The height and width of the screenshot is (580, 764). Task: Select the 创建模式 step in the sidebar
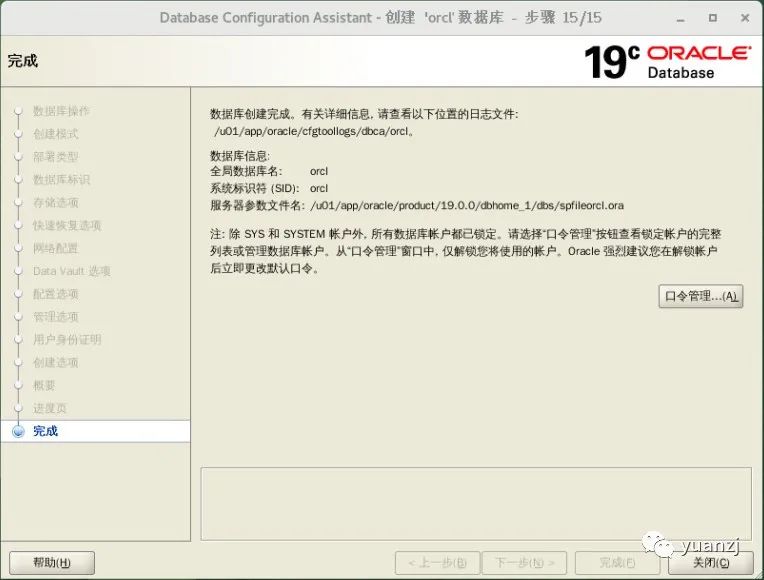(56, 134)
